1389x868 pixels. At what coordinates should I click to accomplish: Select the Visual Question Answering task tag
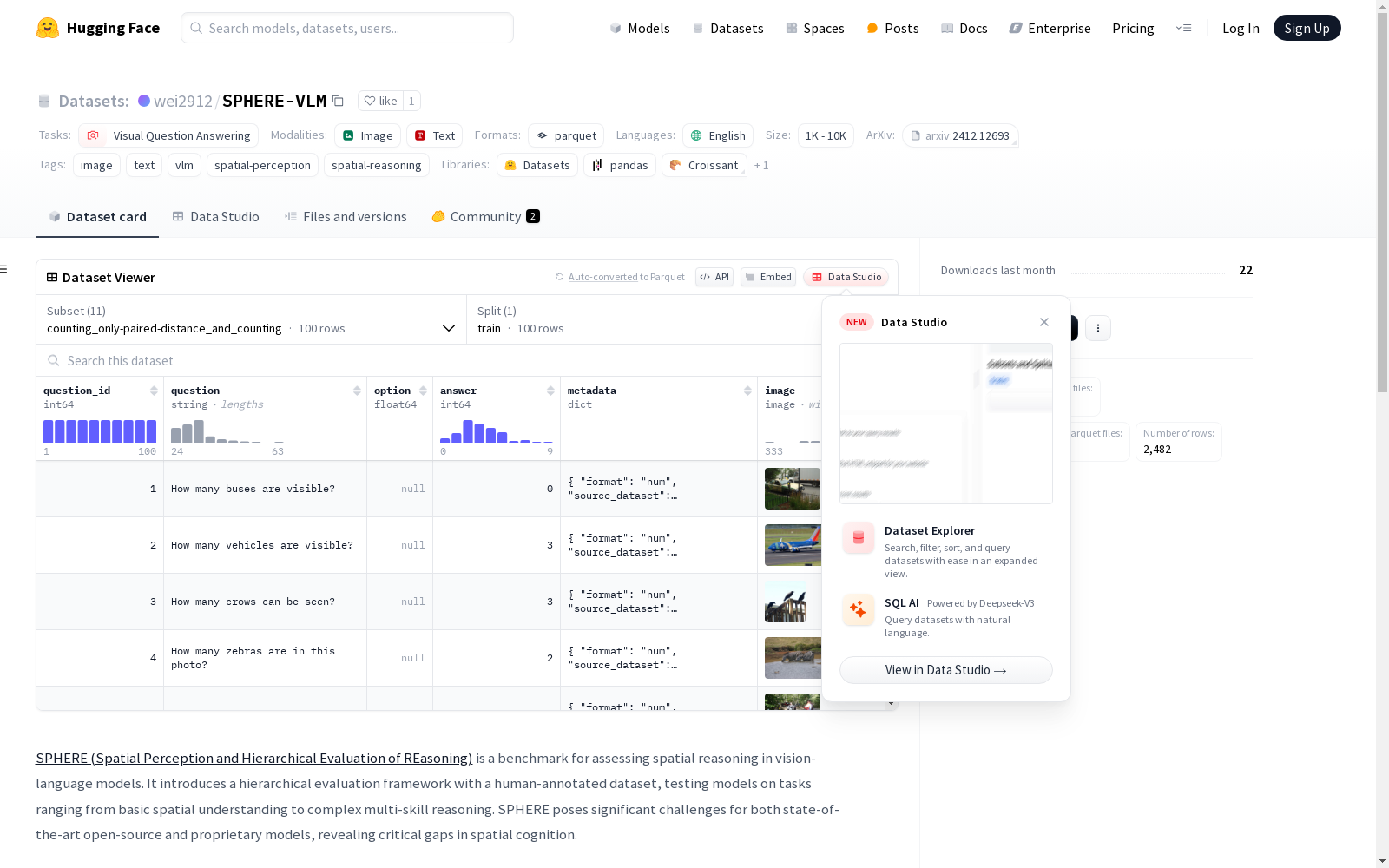click(x=168, y=135)
